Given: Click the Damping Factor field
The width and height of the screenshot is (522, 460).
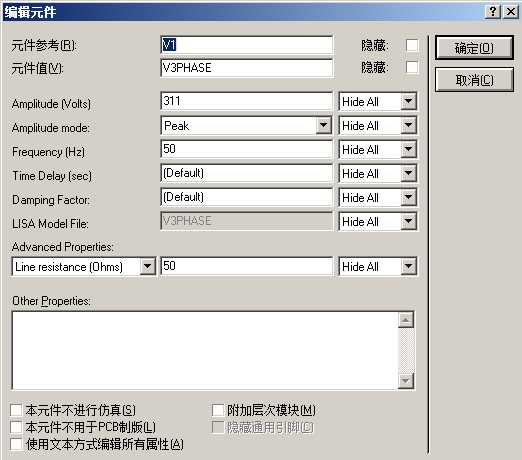Looking at the screenshot, I should coord(247,197).
